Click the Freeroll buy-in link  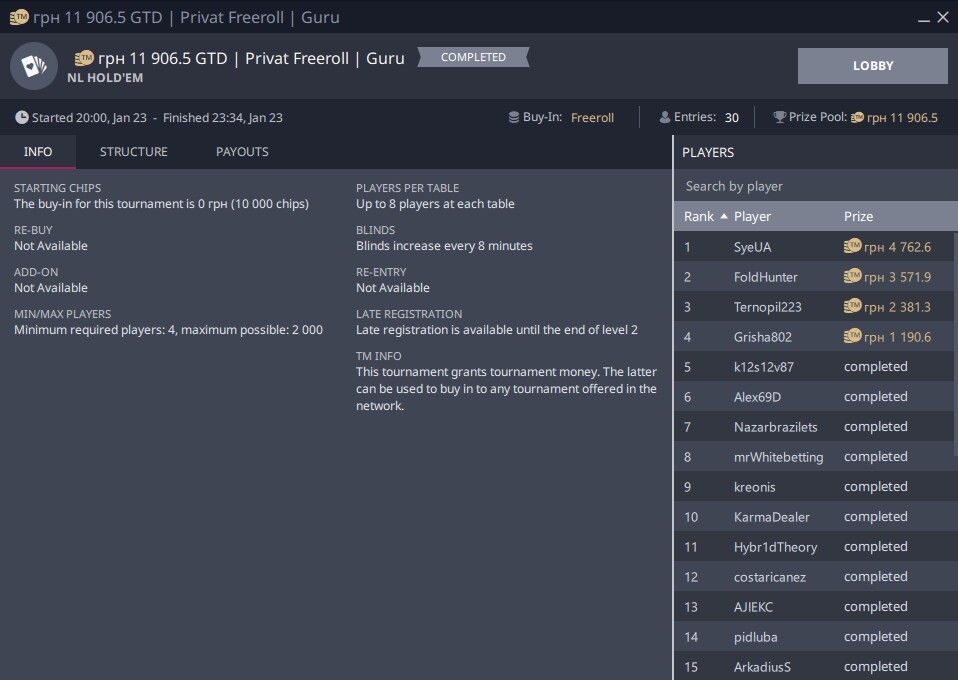coord(592,118)
